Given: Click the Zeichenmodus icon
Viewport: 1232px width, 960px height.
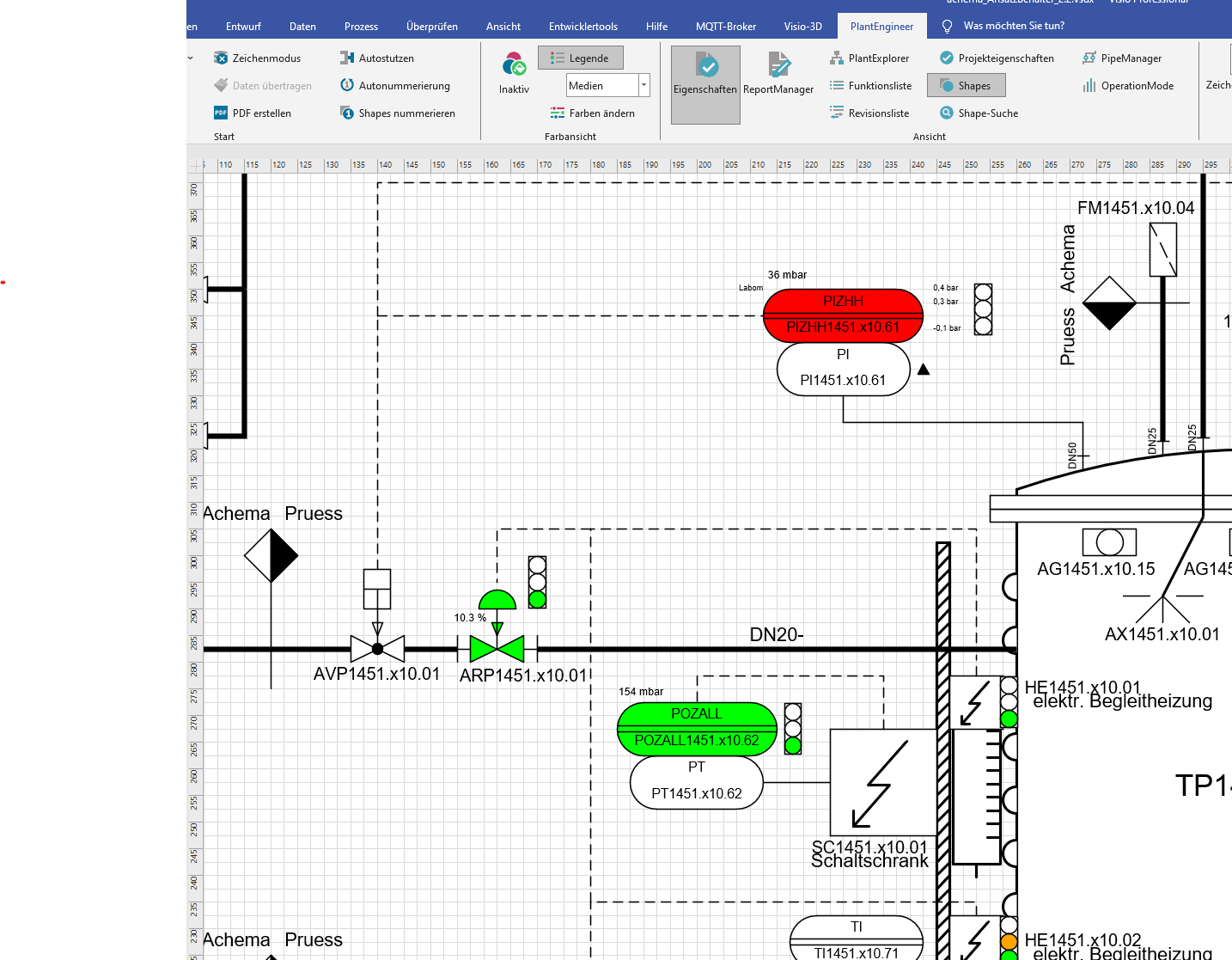Looking at the screenshot, I should pyautogui.click(x=221, y=58).
